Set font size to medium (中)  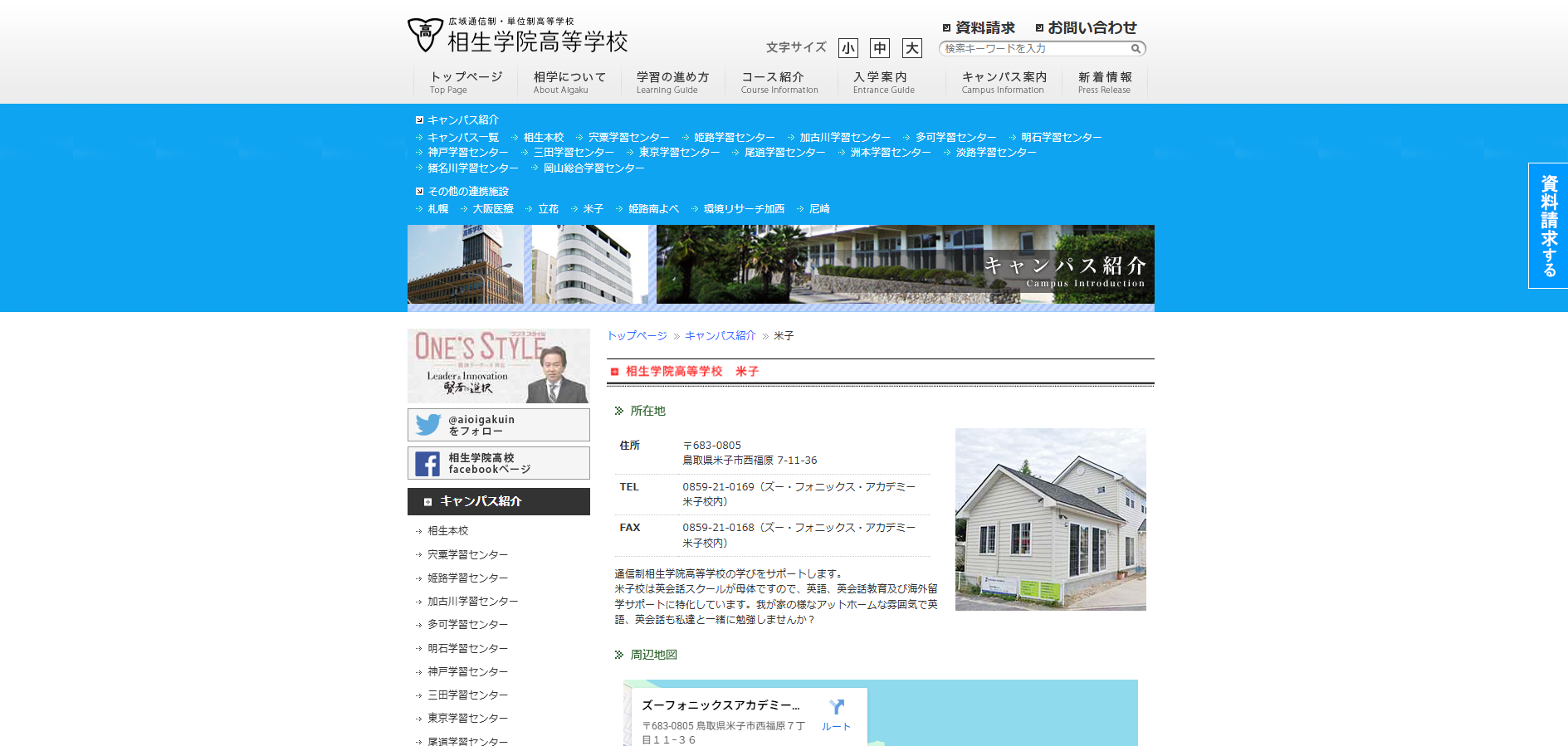click(x=879, y=48)
